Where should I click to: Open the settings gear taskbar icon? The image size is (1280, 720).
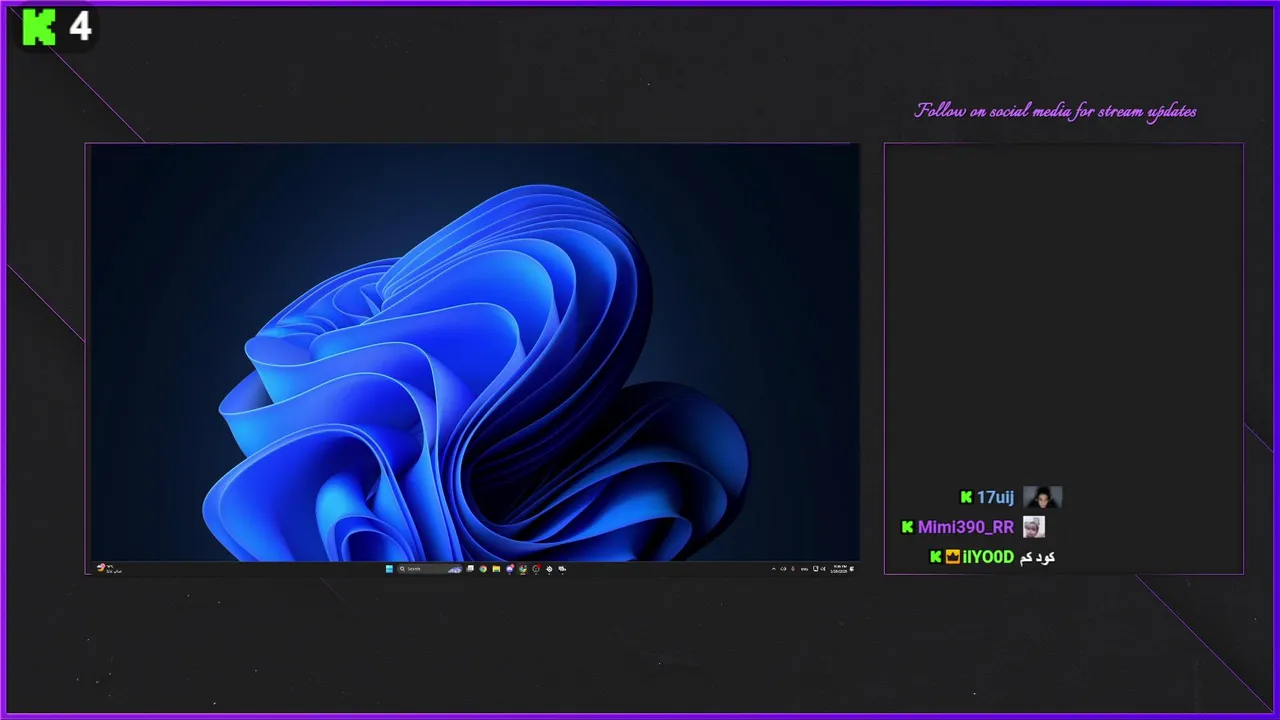point(549,569)
